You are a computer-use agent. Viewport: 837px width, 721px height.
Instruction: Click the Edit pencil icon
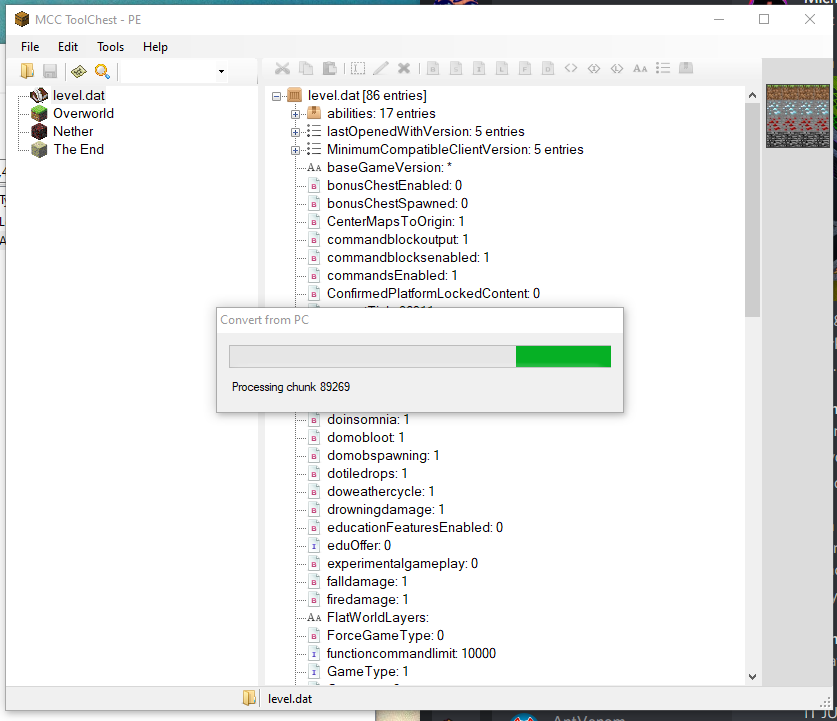tap(381, 68)
